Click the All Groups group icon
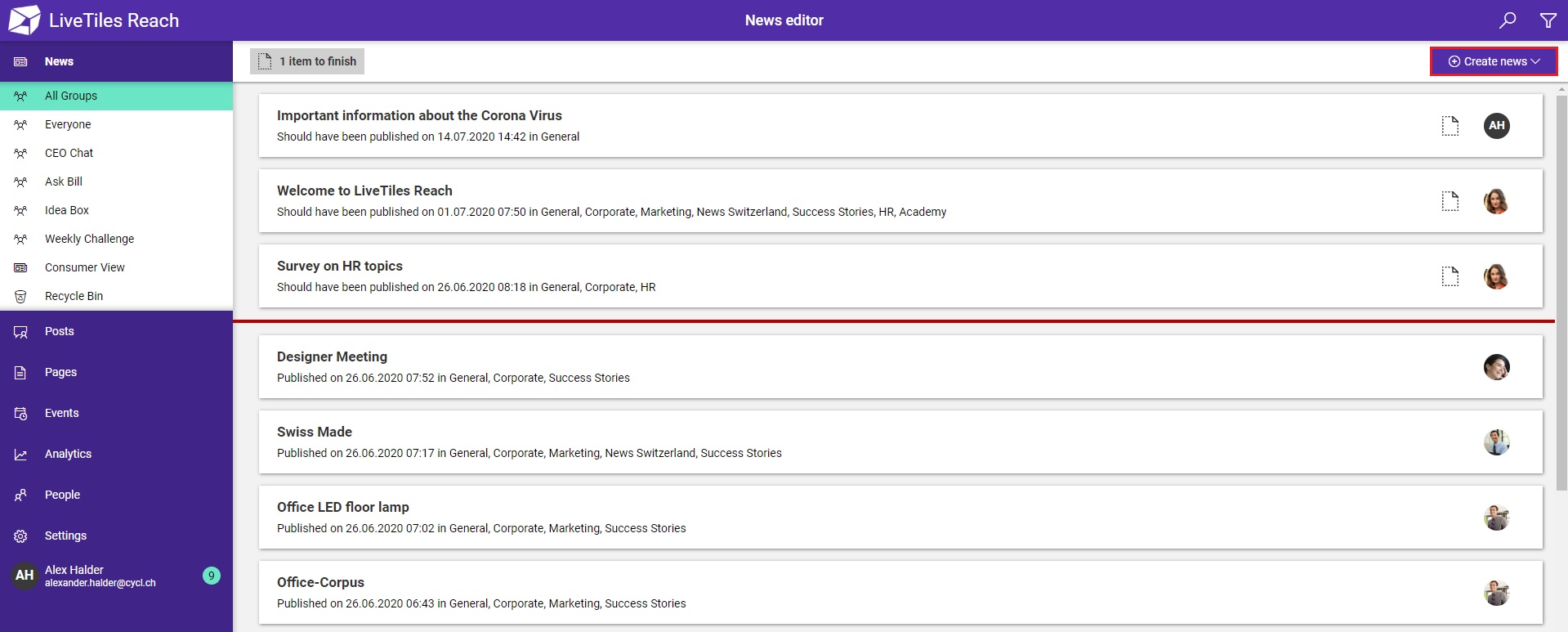The image size is (1568, 632). (20, 96)
